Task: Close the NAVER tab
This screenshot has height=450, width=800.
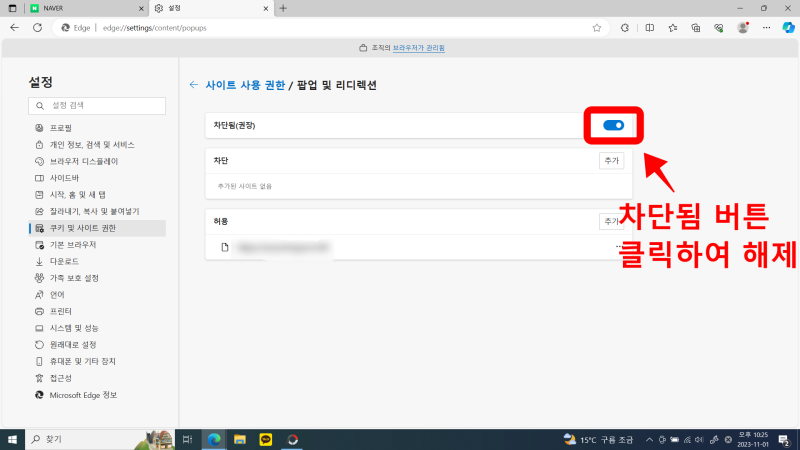Action: click(141, 9)
